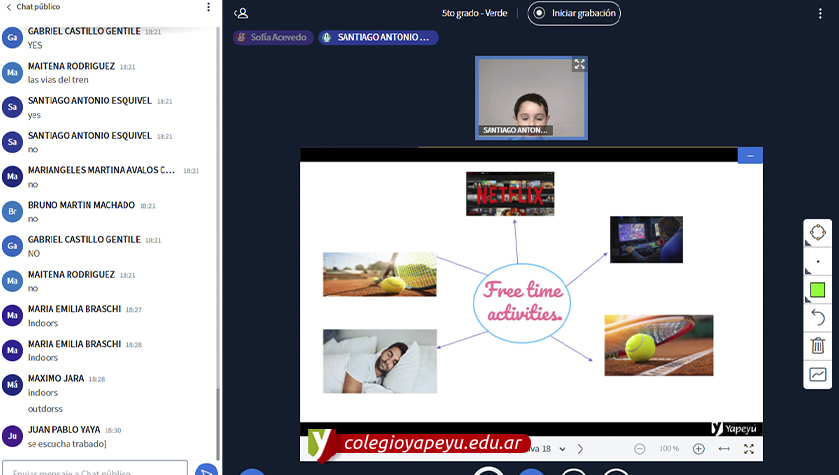This screenshot has width=839, height=475.
Task: Minimize the presentation with the blue button
Action: (x=750, y=155)
